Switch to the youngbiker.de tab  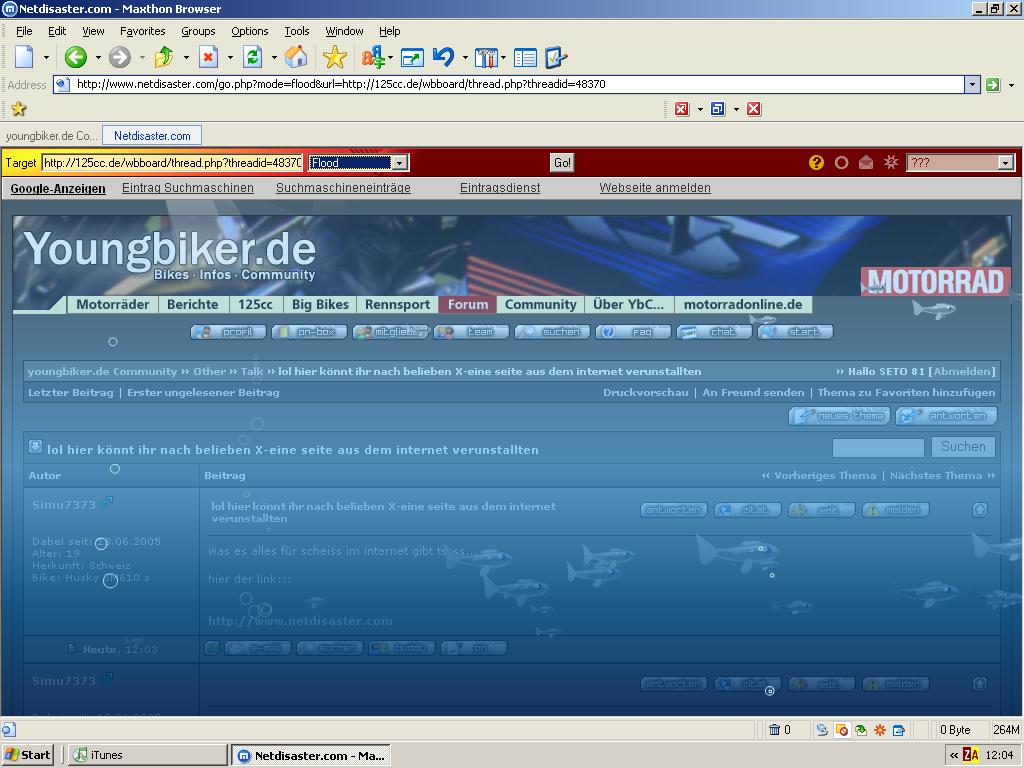pos(52,136)
